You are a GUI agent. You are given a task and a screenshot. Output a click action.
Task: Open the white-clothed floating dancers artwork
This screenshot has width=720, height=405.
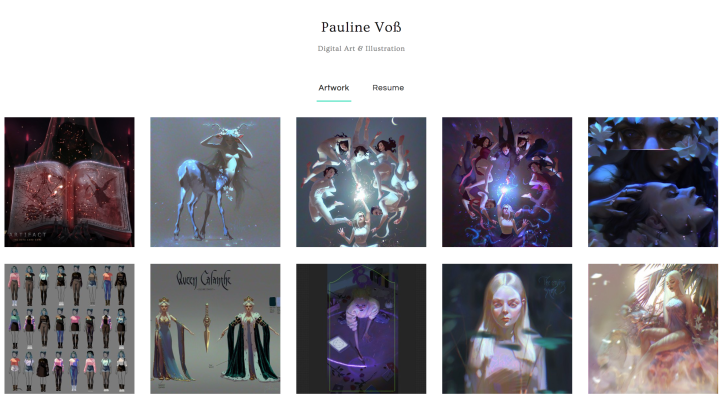(x=361, y=182)
